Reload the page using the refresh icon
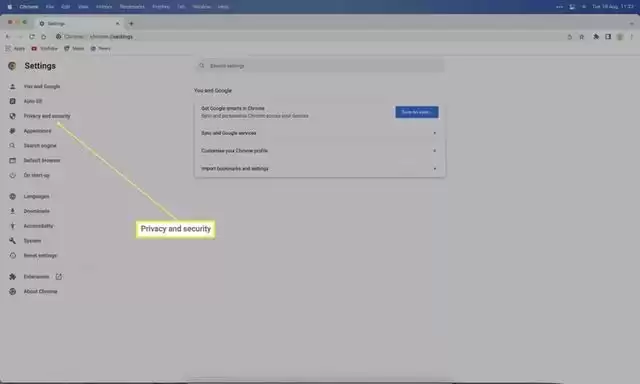This screenshot has width=640, height=384. pyautogui.click(x=32, y=37)
